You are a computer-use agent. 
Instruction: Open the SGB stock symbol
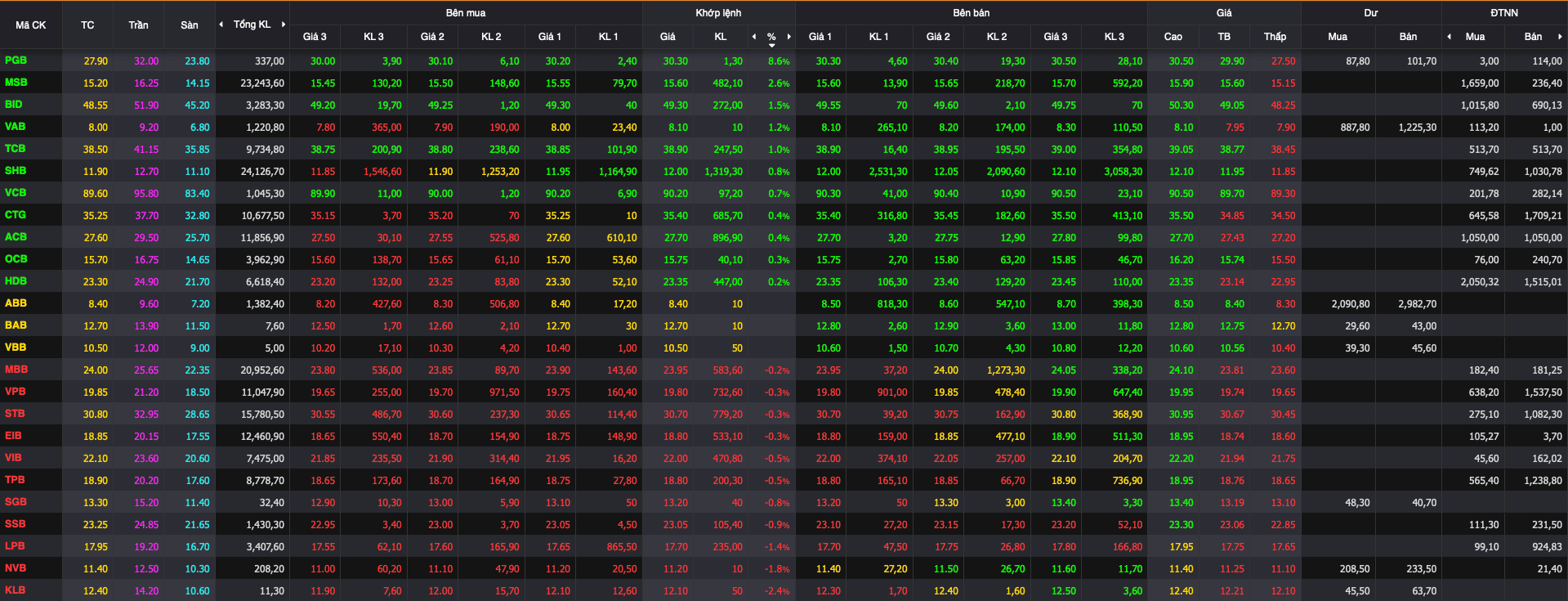click(x=16, y=502)
